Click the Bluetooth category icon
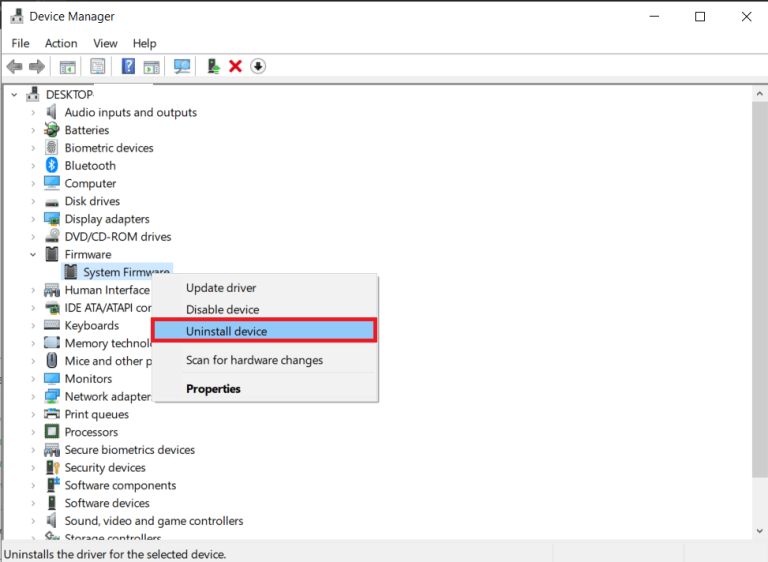This screenshot has height=562, width=768. coord(52,166)
